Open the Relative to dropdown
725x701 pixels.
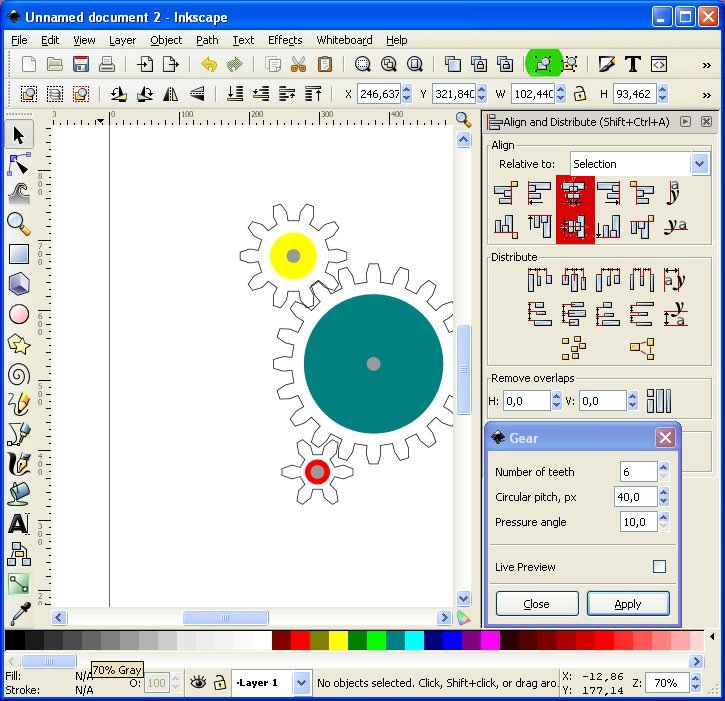[699, 164]
